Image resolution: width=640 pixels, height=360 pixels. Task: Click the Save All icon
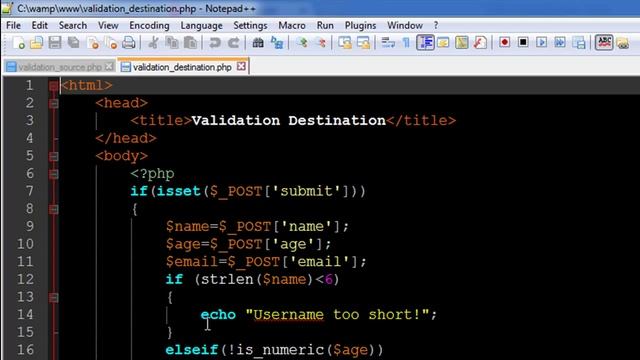pyautogui.click(x=74, y=42)
